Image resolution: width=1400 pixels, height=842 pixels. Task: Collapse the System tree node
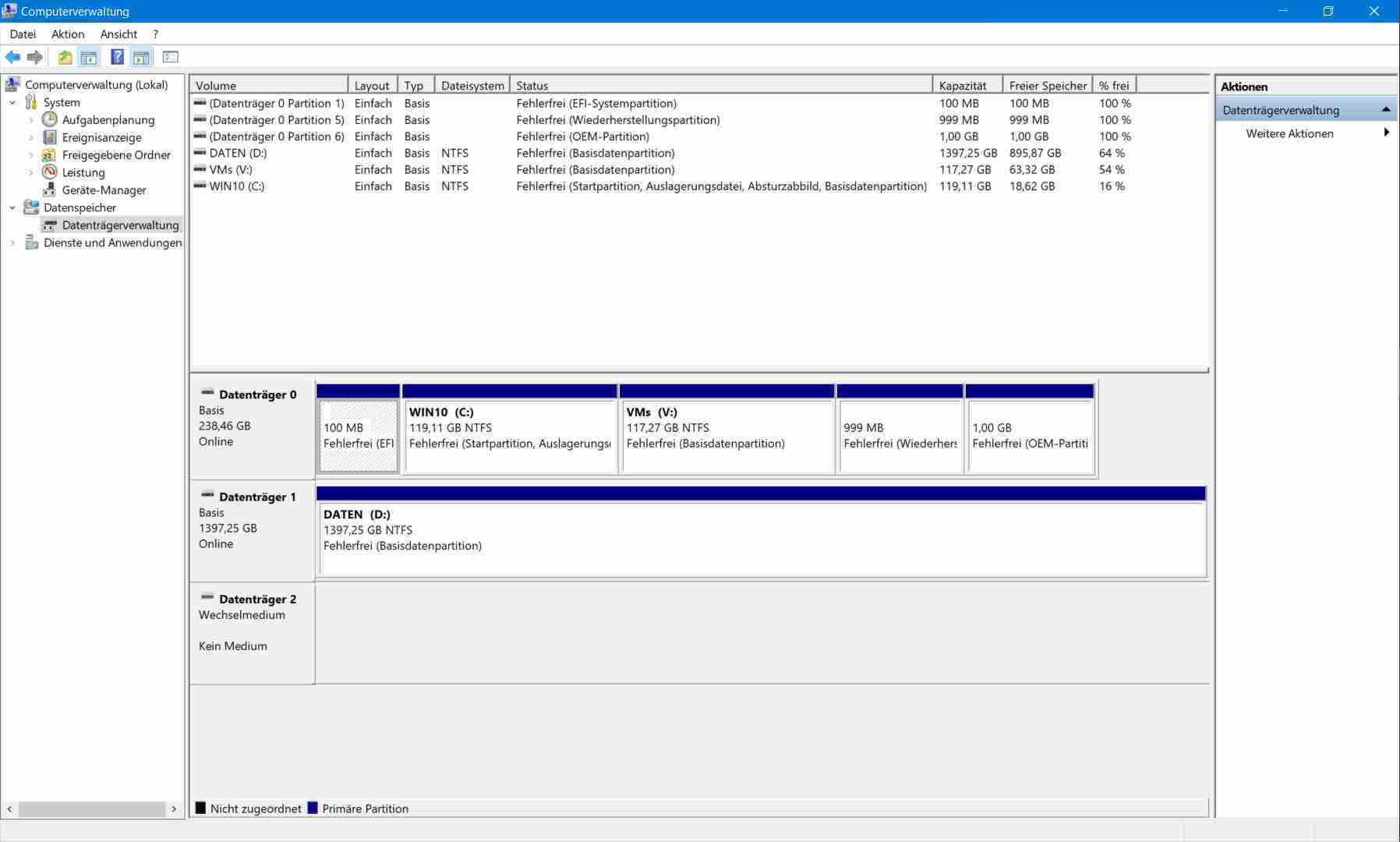12,102
